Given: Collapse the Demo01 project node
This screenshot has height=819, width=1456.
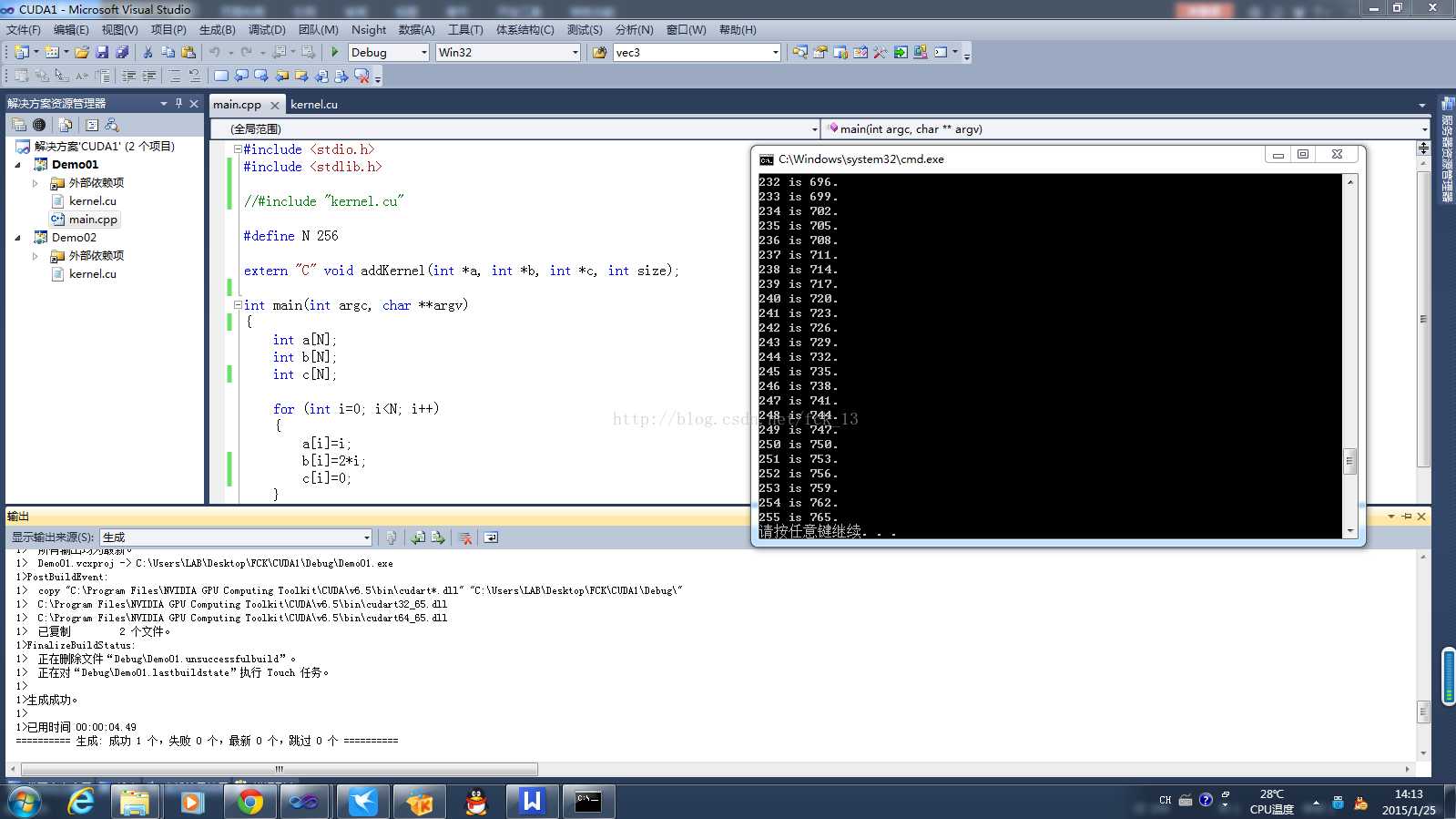Looking at the screenshot, I should pos(18,165).
